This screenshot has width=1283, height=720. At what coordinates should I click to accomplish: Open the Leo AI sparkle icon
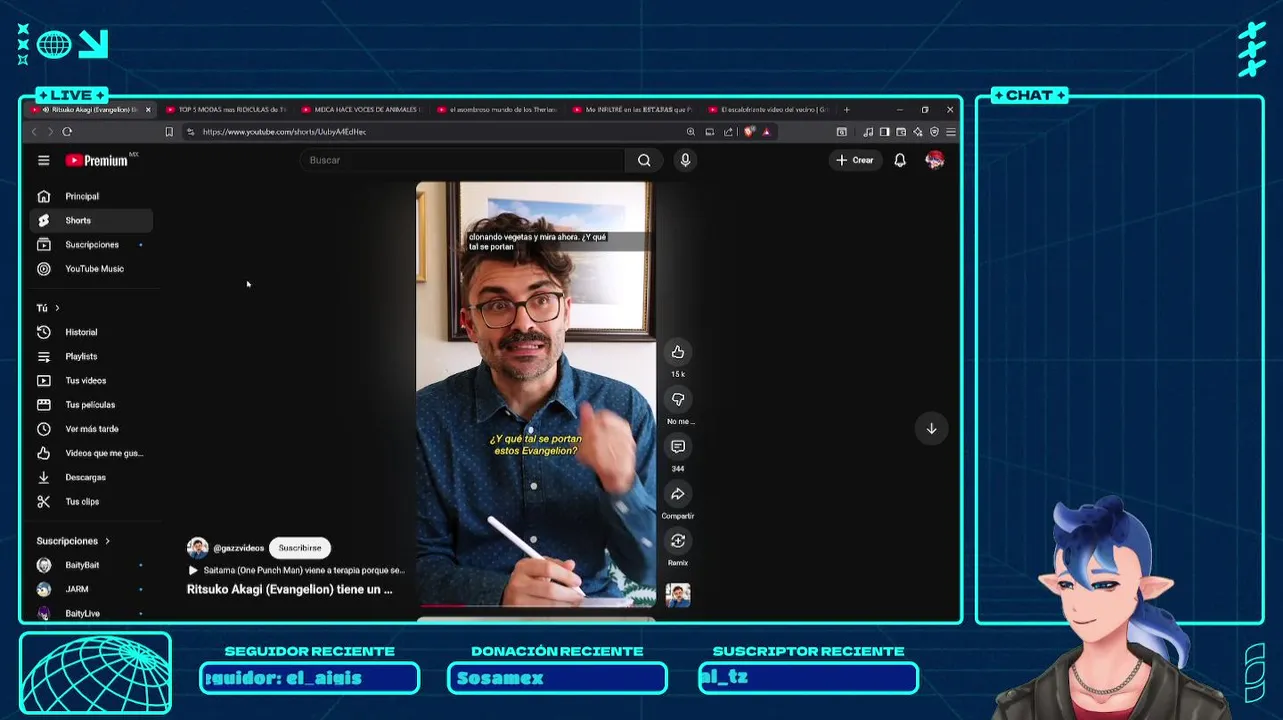918,132
